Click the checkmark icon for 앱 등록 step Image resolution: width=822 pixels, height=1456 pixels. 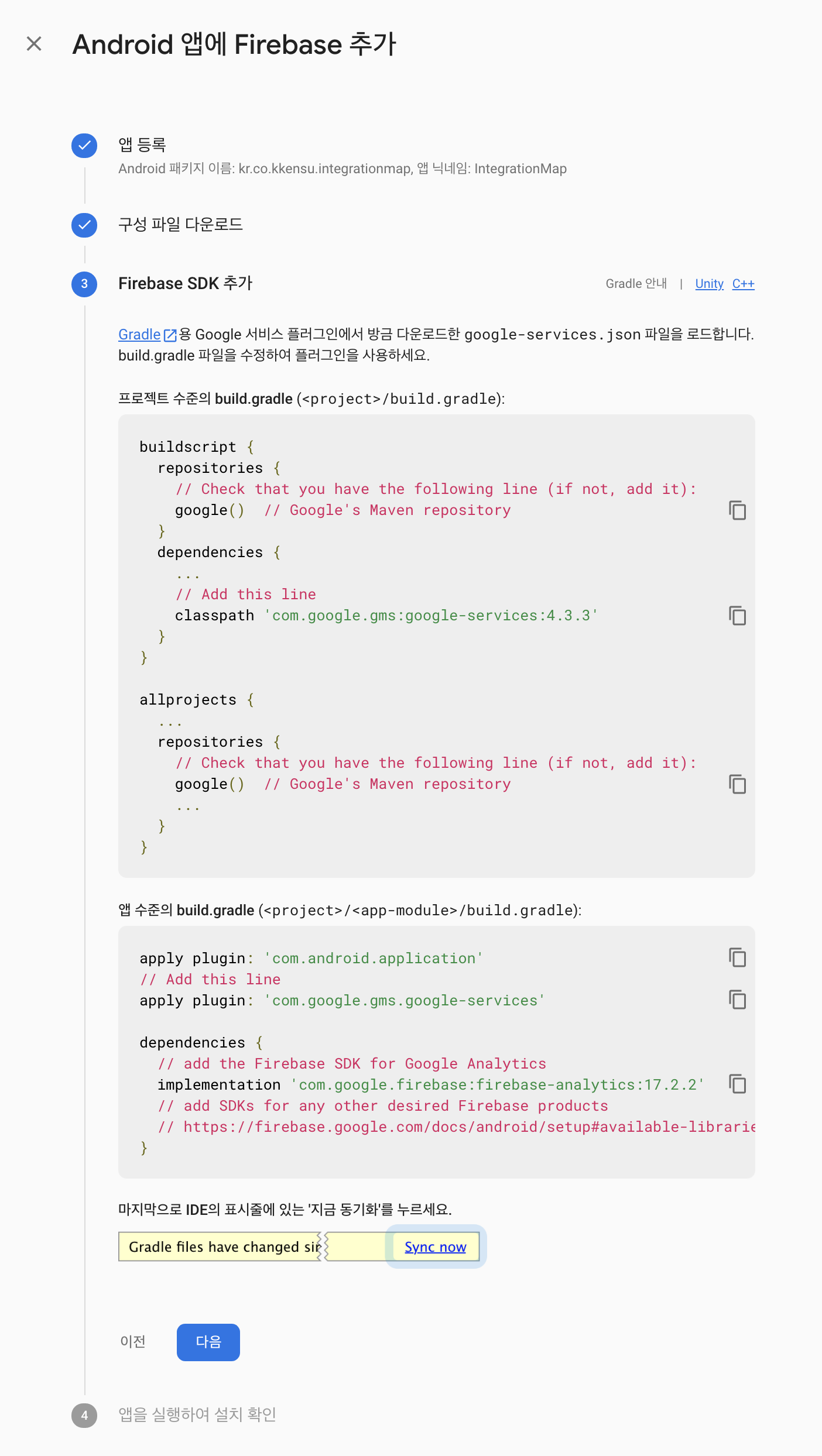[84, 146]
